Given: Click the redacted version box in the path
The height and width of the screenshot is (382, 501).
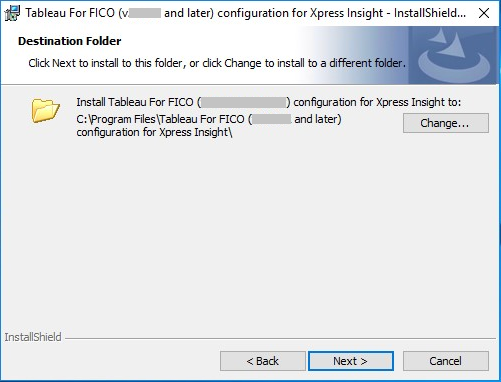Looking at the screenshot, I should coord(272,119).
